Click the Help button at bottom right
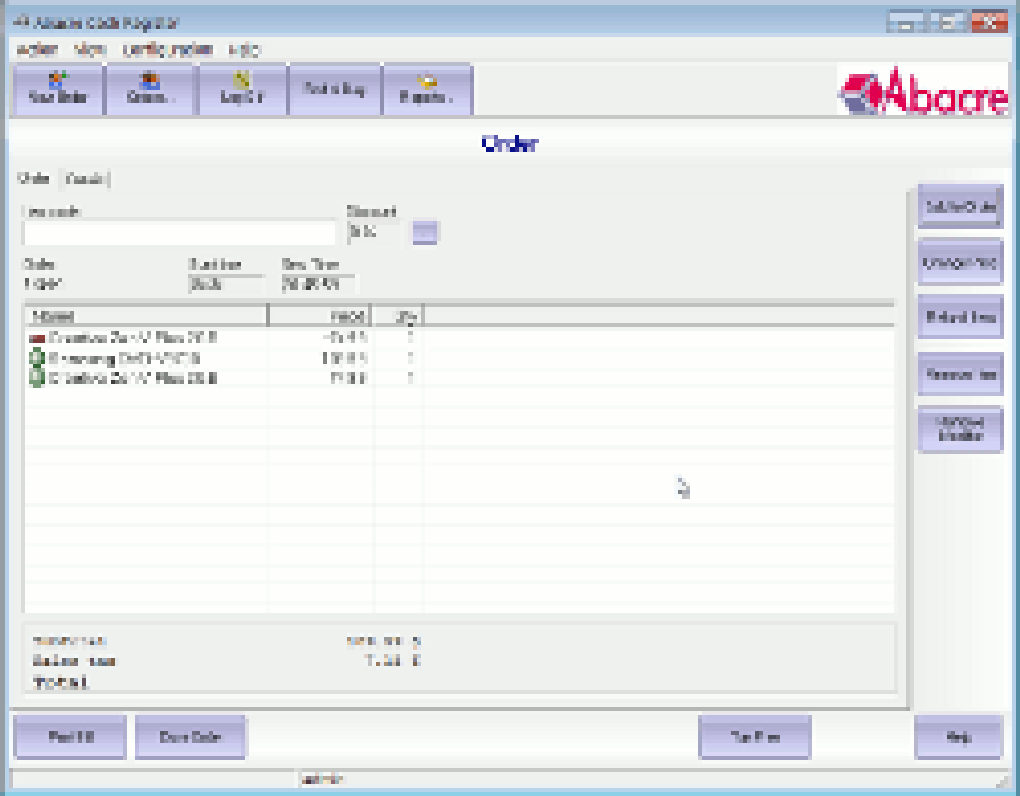Viewport: 1020px width, 796px height. coord(958,737)
